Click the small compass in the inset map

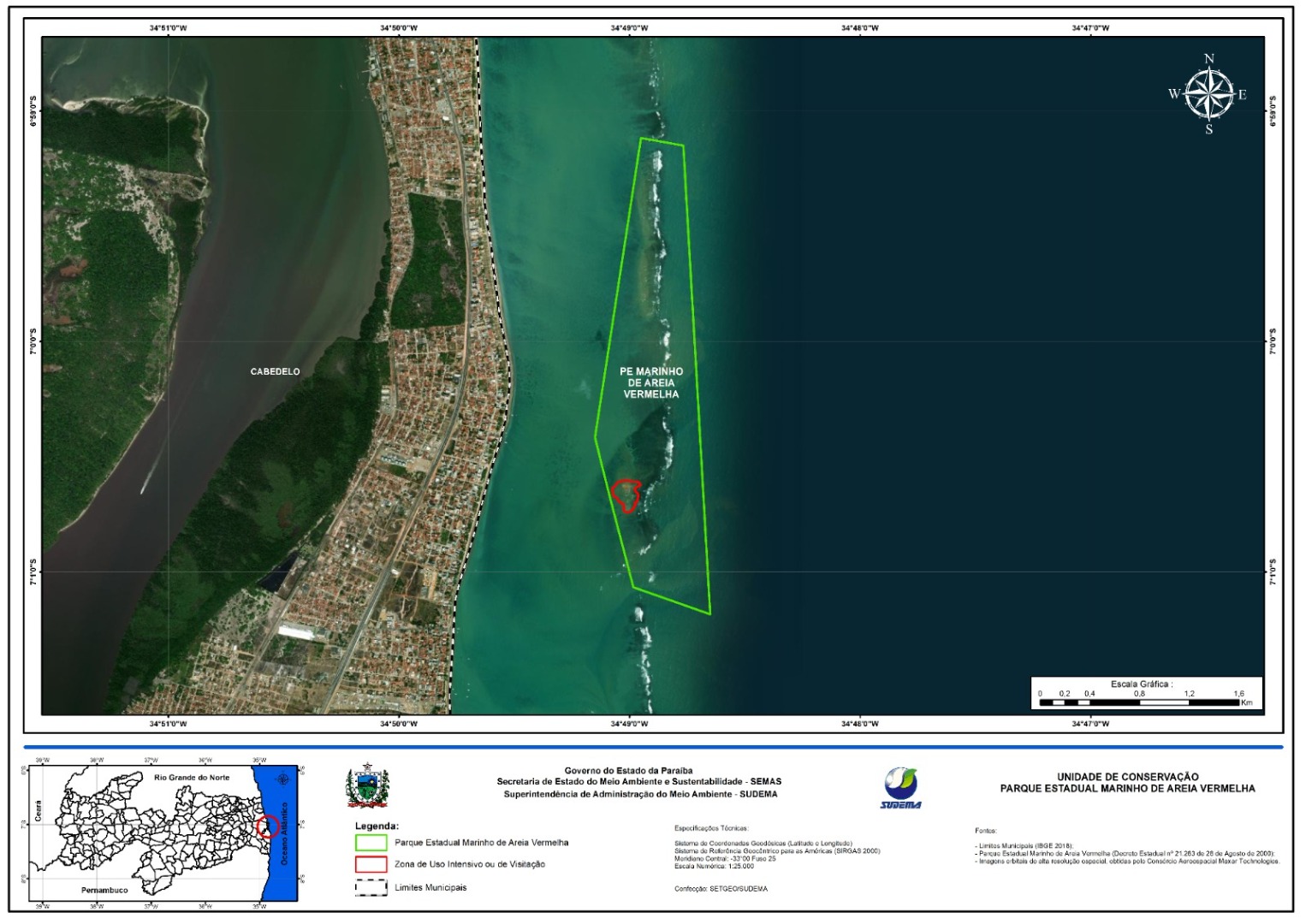pos(282,778)
